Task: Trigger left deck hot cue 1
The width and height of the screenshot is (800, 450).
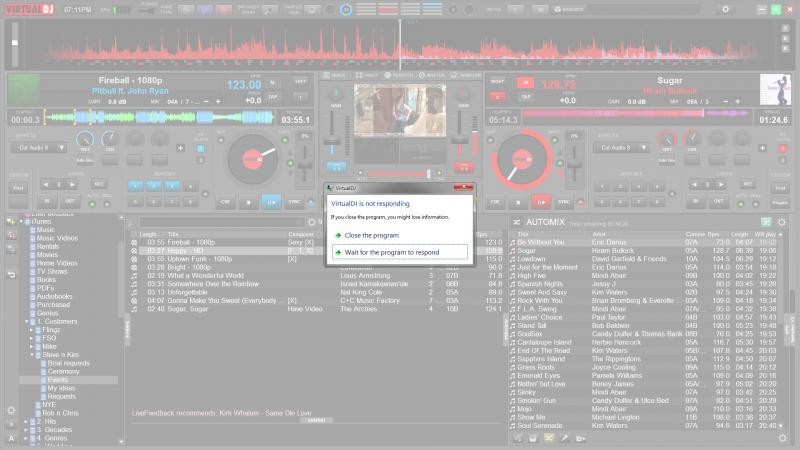Action: pos(135,186)
